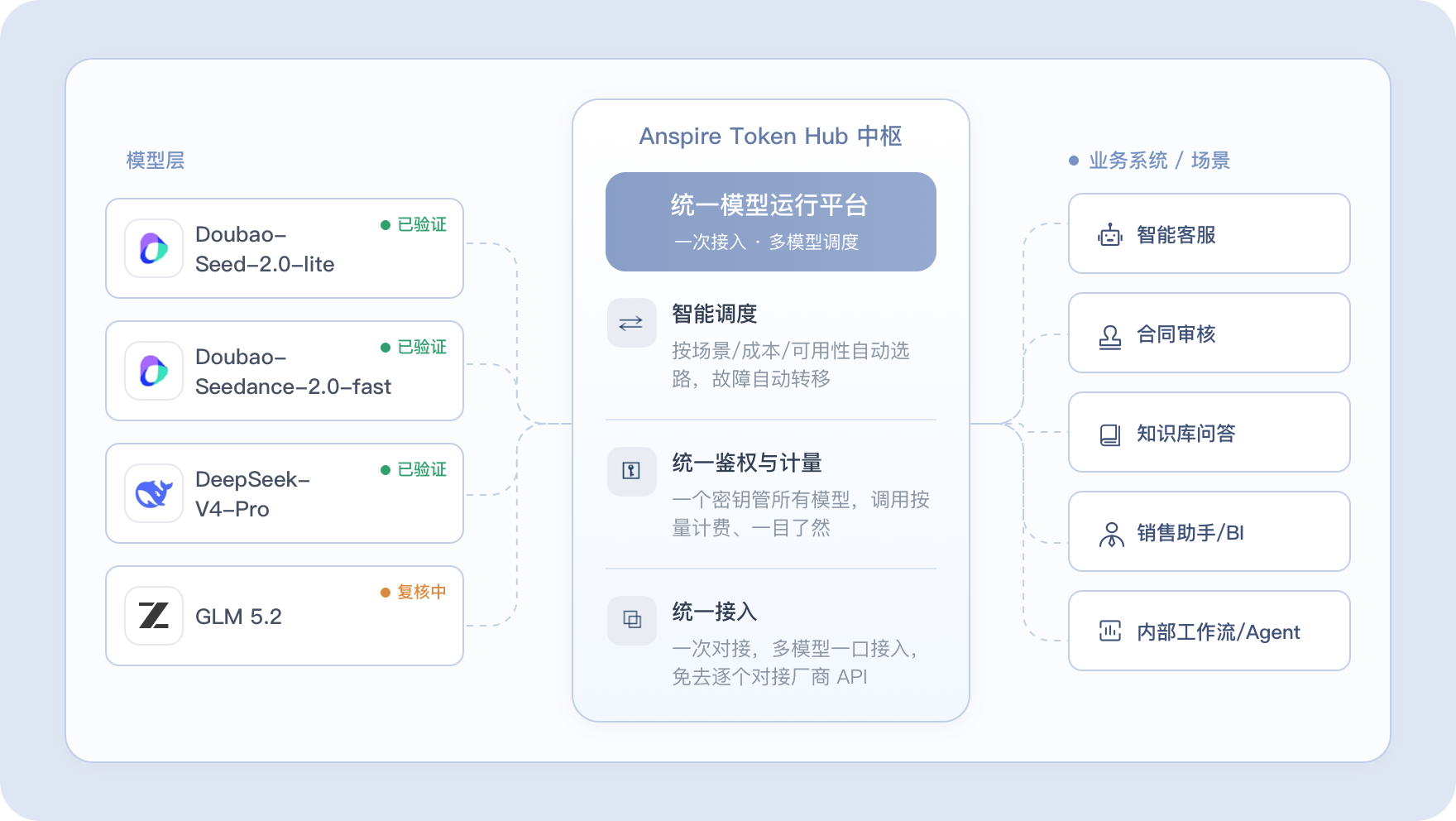Viewport: 1456px width, 821px height.
Task: Click the Doubao-Seedance-2.0-fast logo icon
Action: click(x=154, y=371)
